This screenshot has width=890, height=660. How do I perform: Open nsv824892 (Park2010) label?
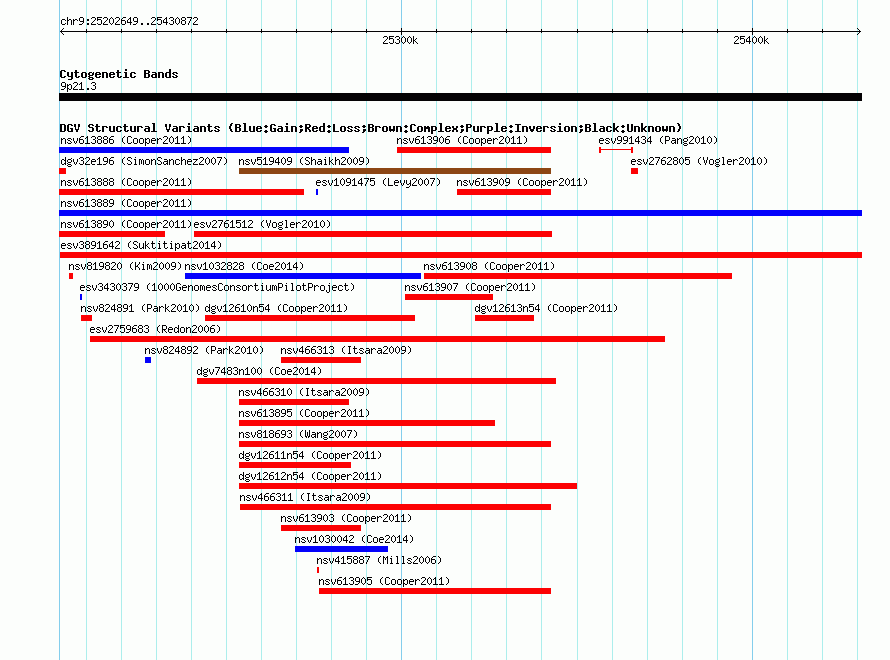204,350
